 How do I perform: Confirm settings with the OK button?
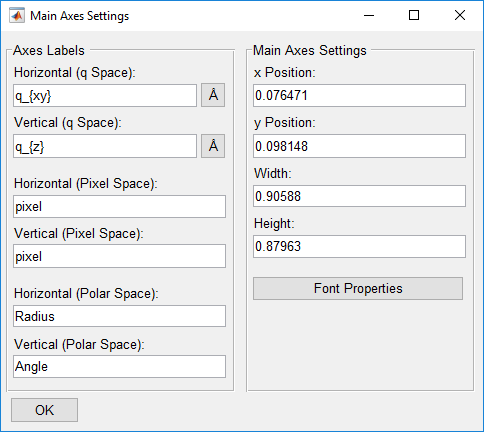(44, 410)
